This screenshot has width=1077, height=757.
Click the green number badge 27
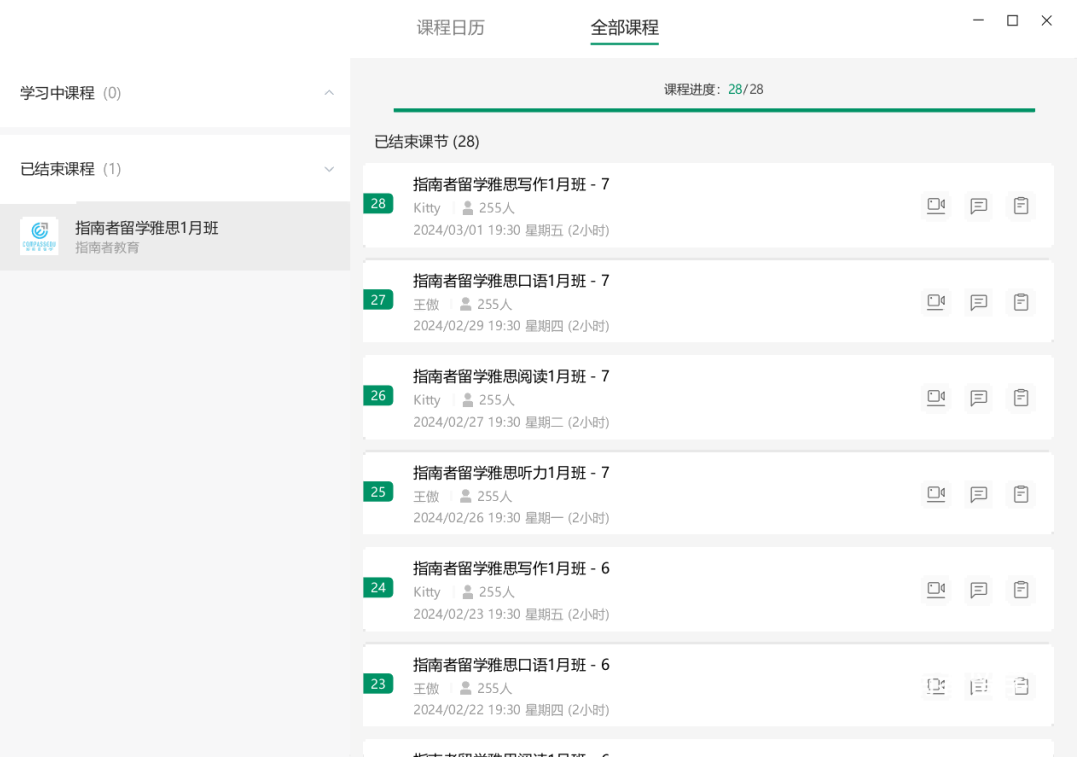coord(378,300)
